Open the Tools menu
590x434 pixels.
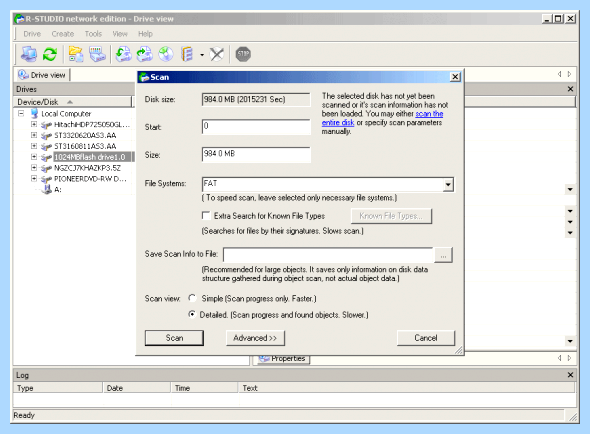point(93,34)
